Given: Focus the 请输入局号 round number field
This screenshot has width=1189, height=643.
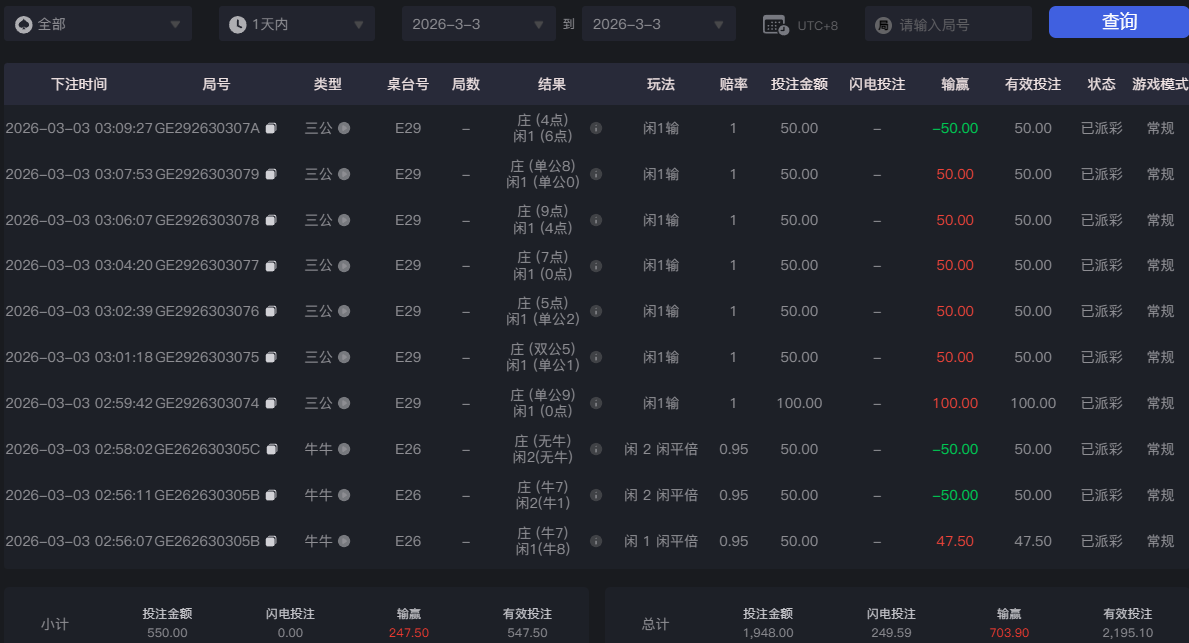Looking at the screenshot, I should pyautogui.click(x=958, y=25).
